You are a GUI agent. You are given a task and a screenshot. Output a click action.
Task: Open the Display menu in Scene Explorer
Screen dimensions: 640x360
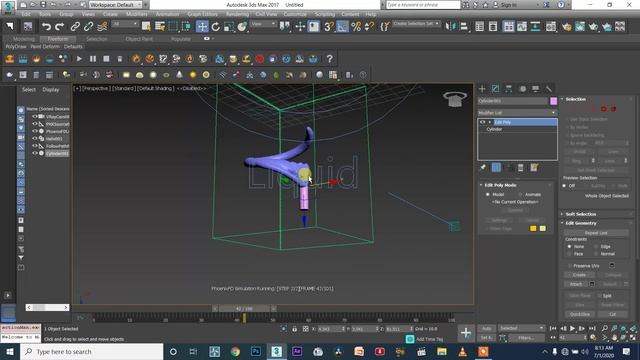(x=51, y=89)
